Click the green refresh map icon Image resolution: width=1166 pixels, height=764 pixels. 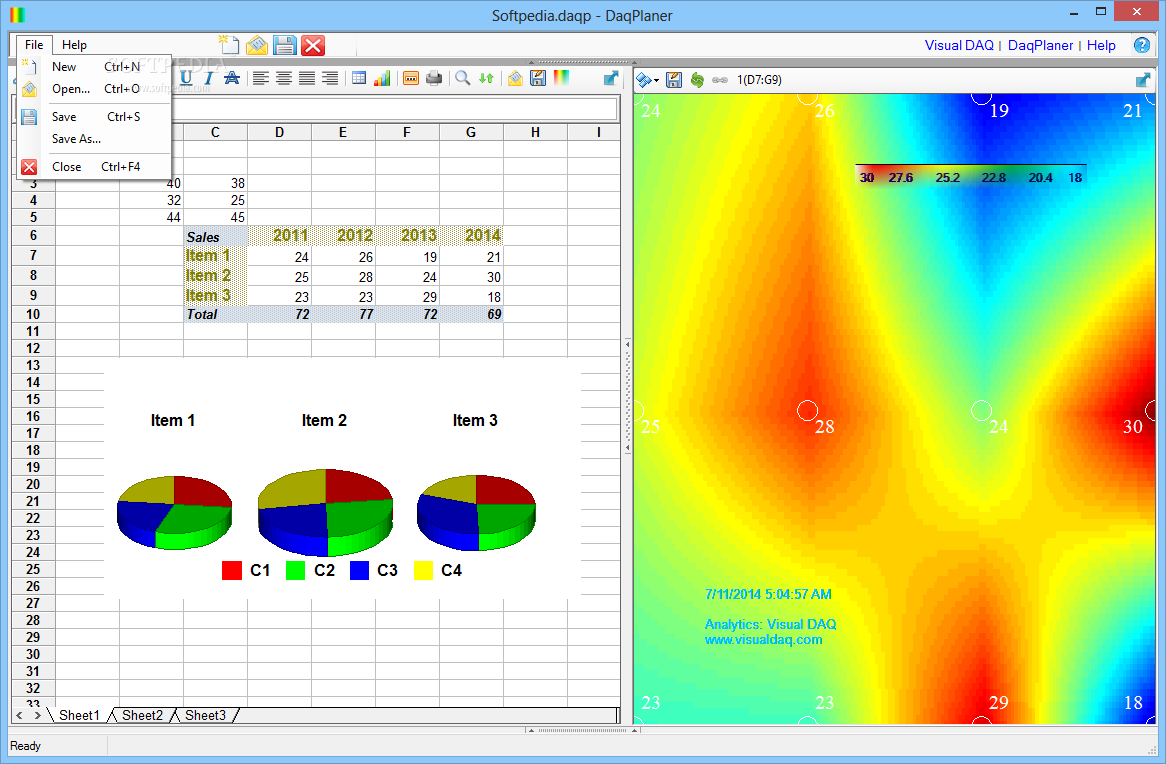(697, 80)
